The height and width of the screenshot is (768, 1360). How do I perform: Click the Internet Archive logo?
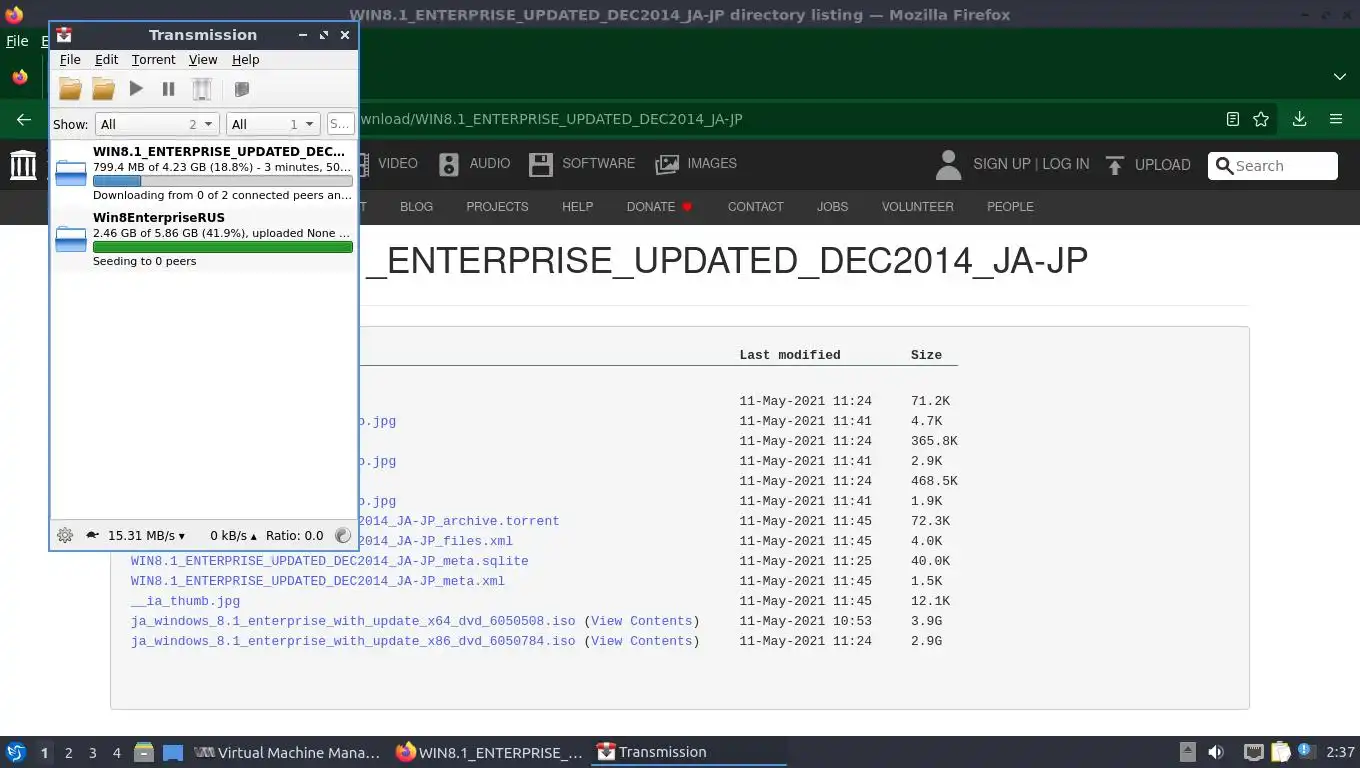tap(23, 164)
